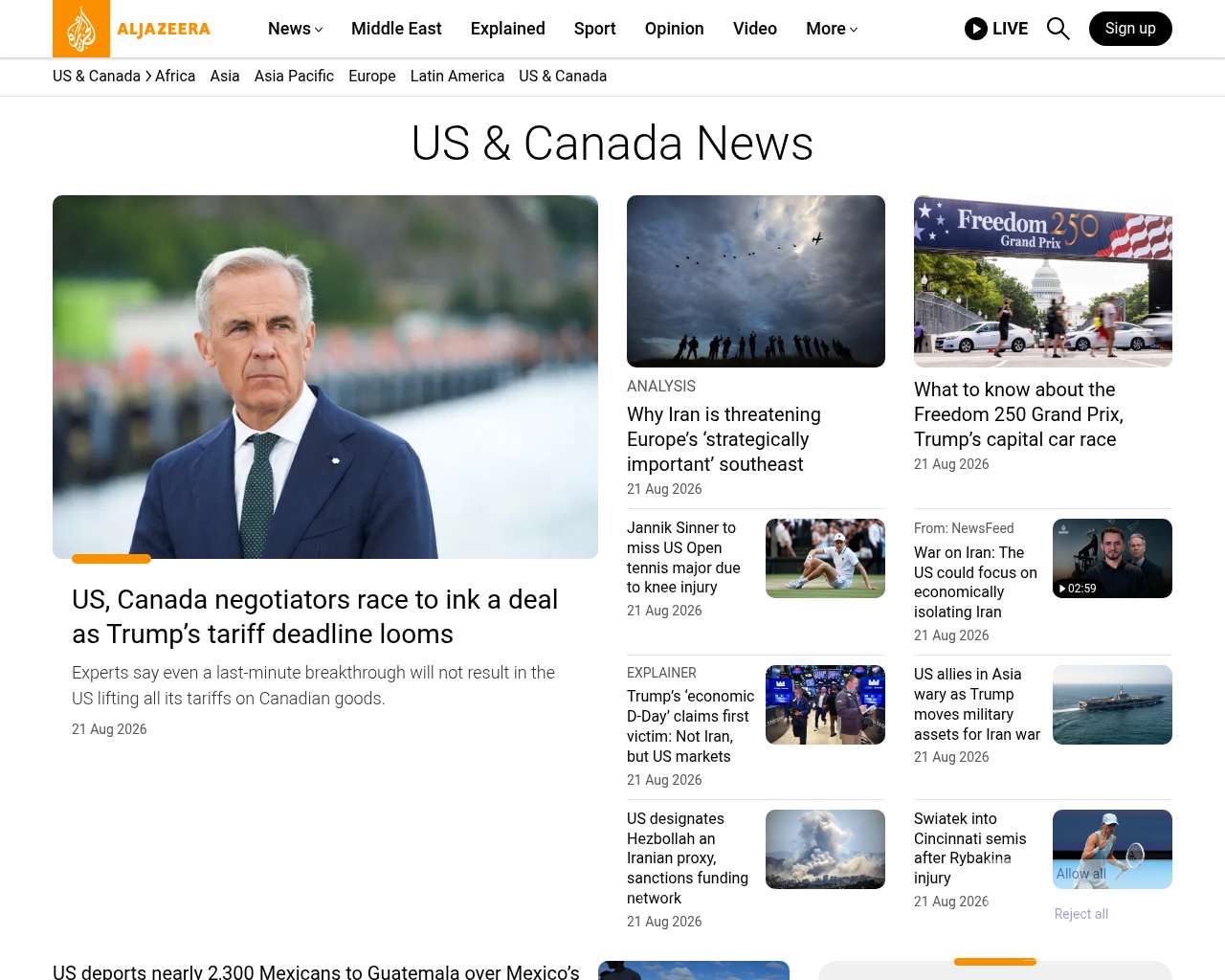Click the tariff article summary starting 'Experts say'
This screenshot has height=980, width=1225.
click(x=313, y=685)
